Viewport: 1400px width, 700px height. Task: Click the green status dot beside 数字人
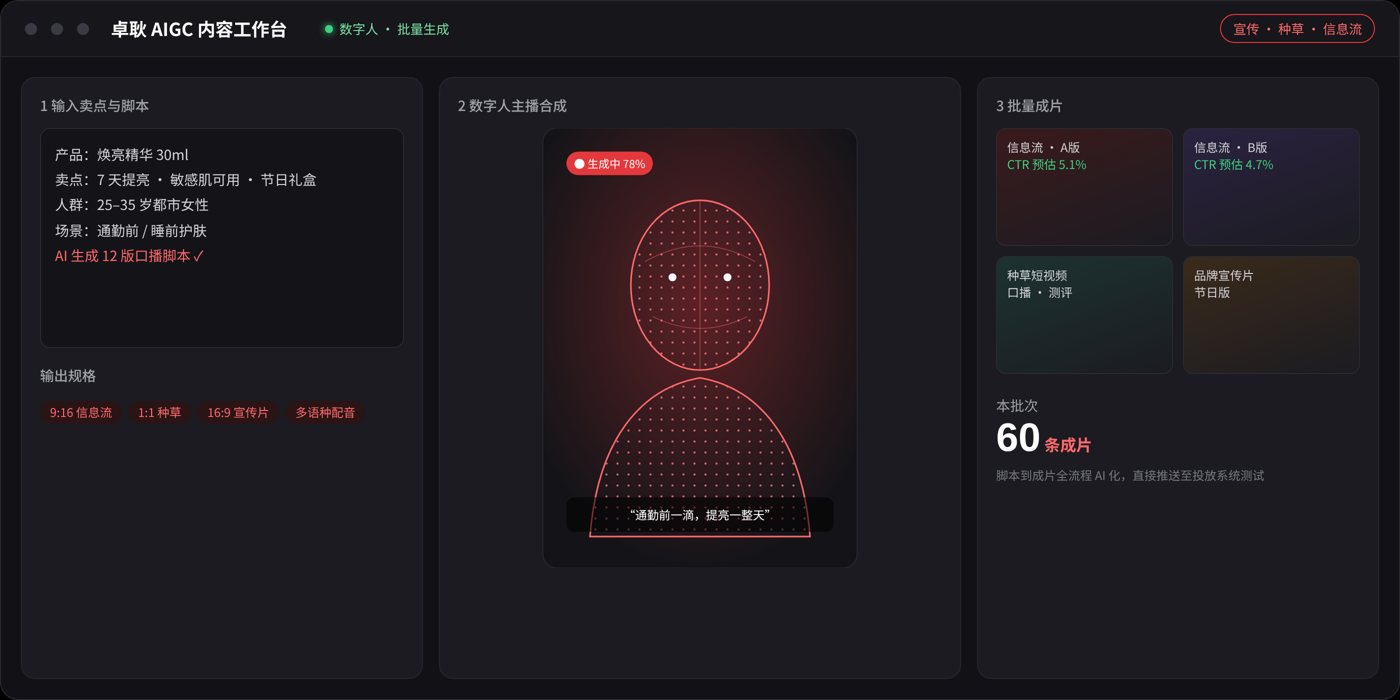click(328, 29)
